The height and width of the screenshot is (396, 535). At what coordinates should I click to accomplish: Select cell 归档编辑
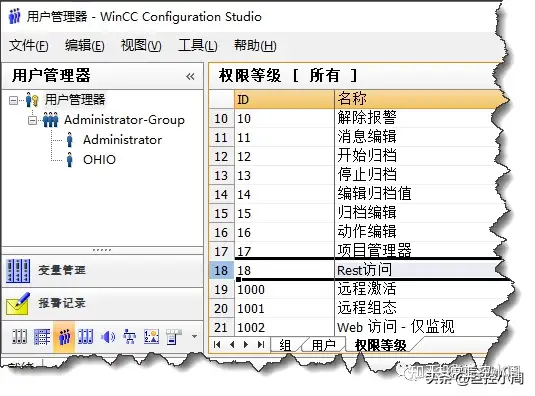420,214
